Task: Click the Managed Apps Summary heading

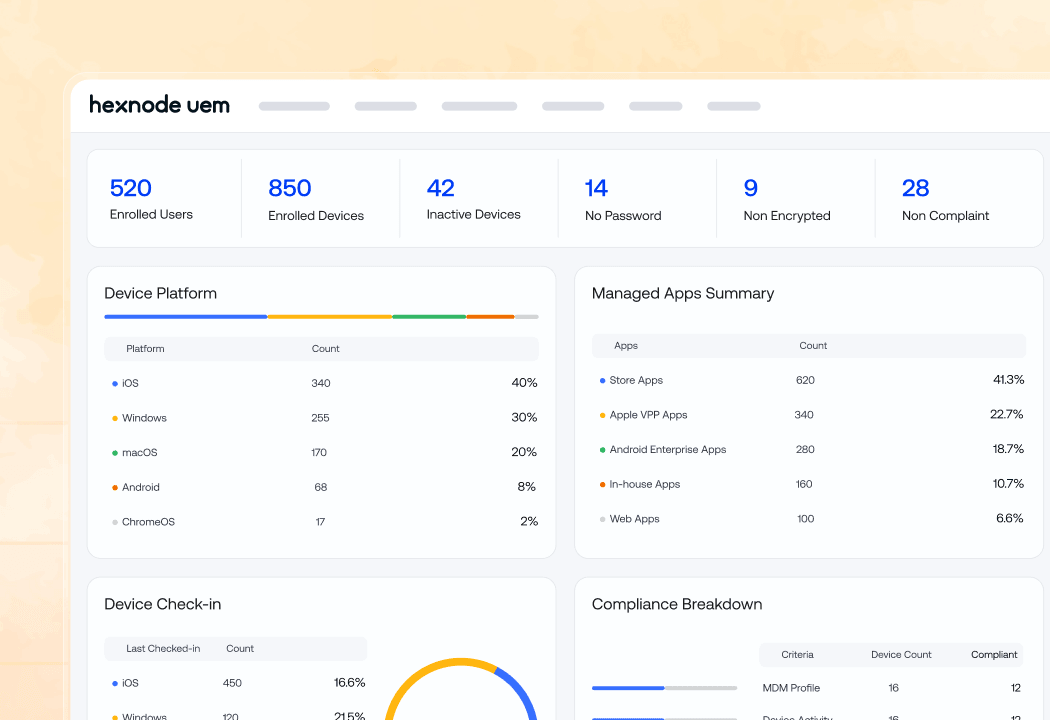Action: 683,293
